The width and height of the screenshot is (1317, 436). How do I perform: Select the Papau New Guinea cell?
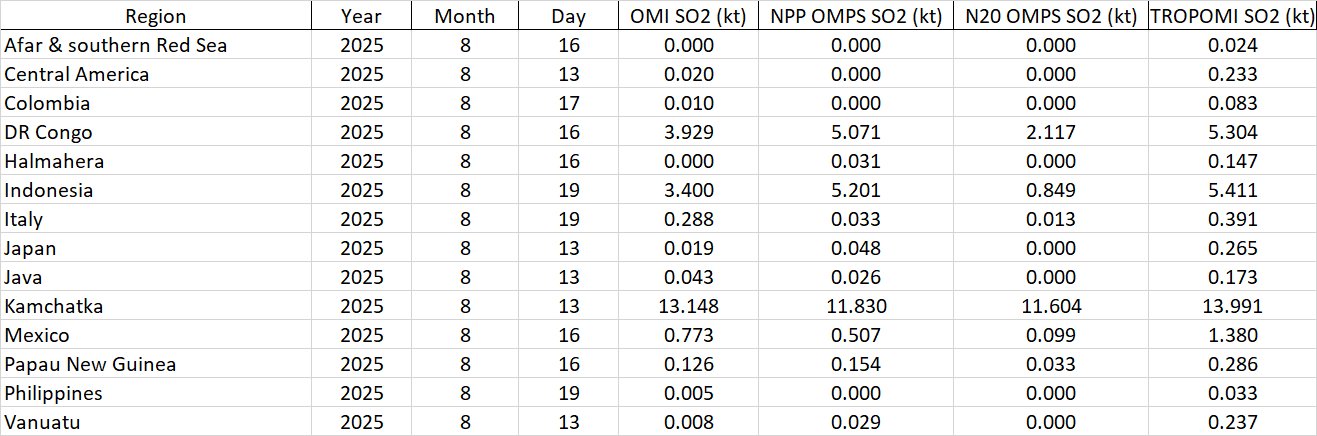click(x=91, y=364)
